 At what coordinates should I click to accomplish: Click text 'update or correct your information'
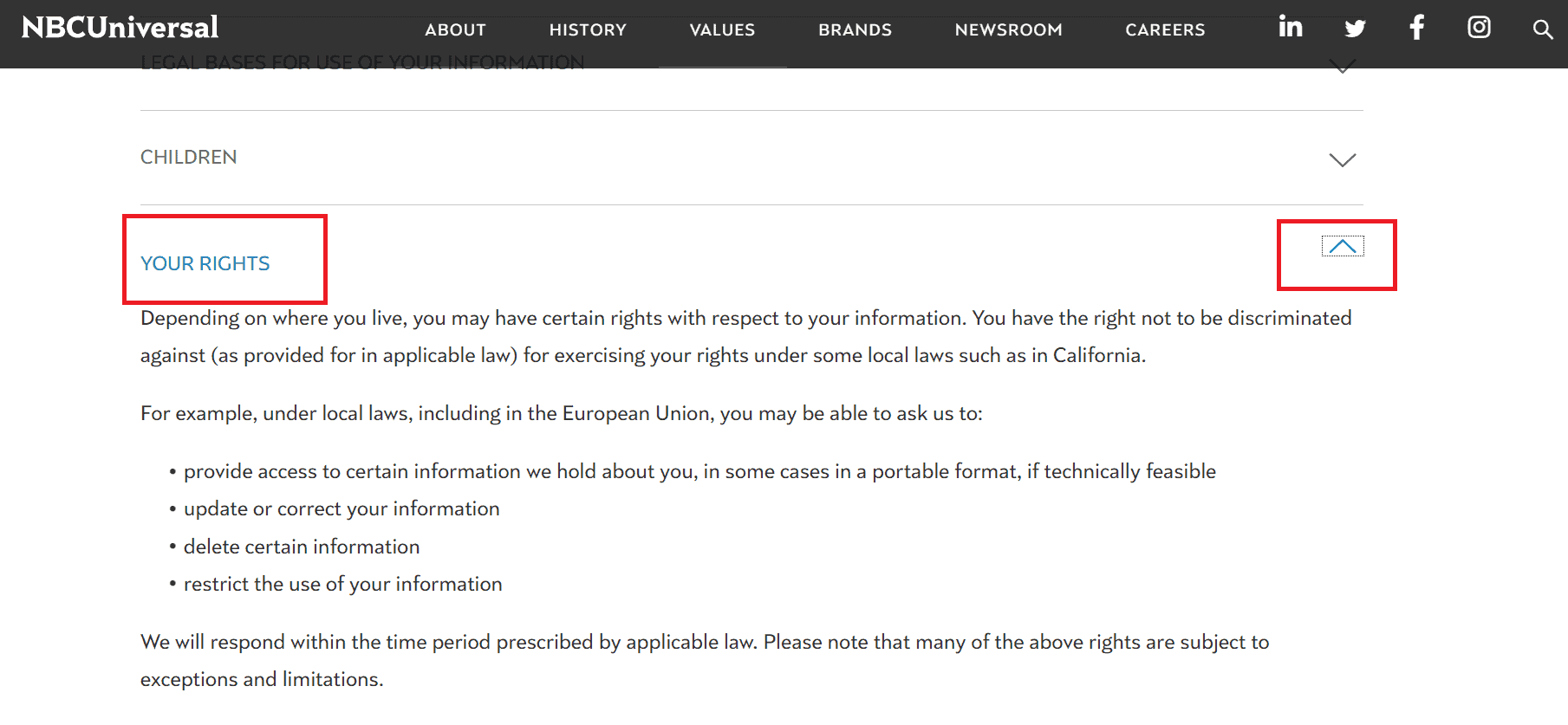tap(342, 508)
